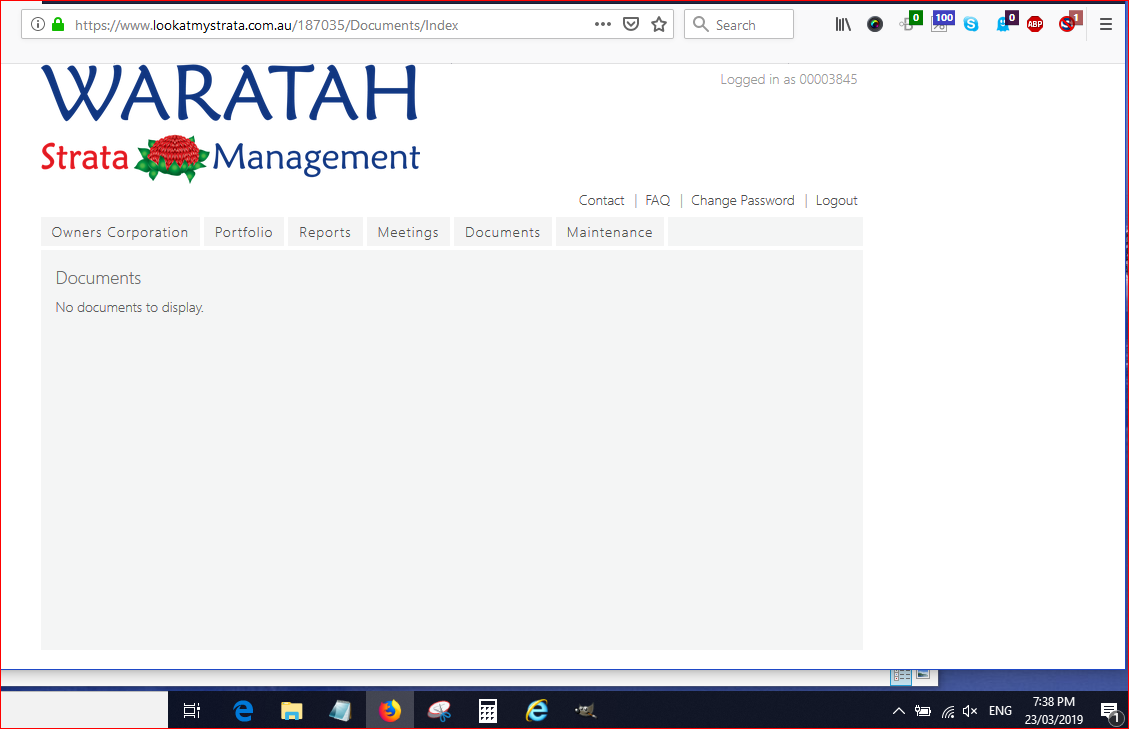Screen dimensions: 1129x729
Task: View site information icon in address bar
Action: tap(38, 24)
